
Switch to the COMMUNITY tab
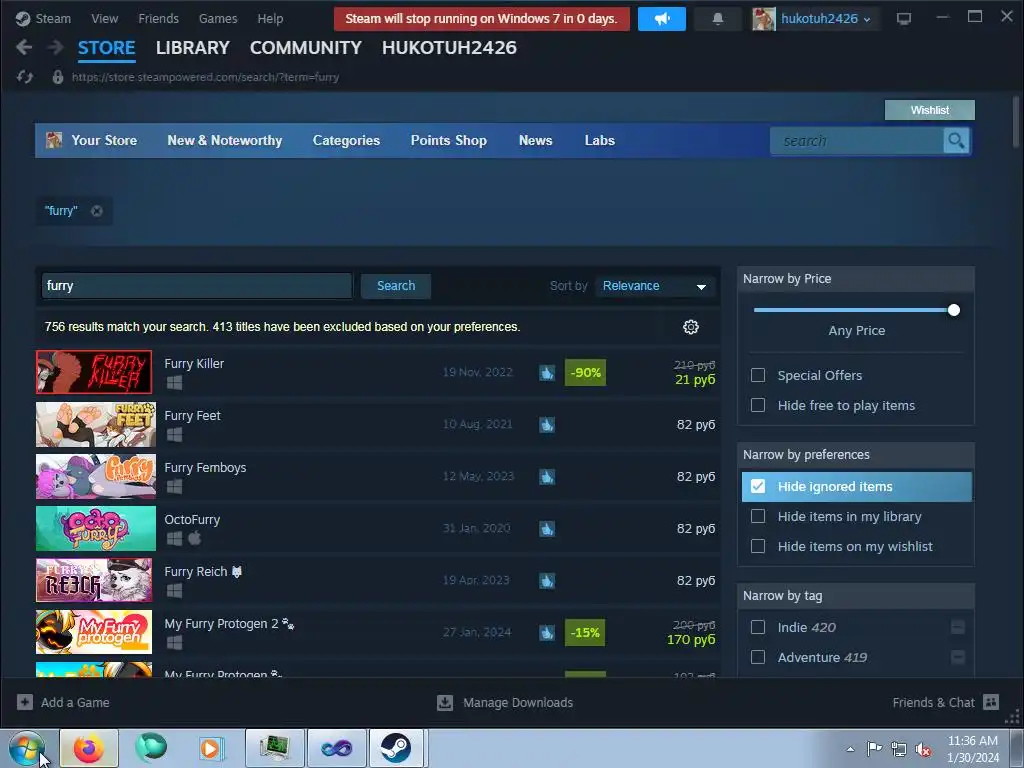point(306,48)
